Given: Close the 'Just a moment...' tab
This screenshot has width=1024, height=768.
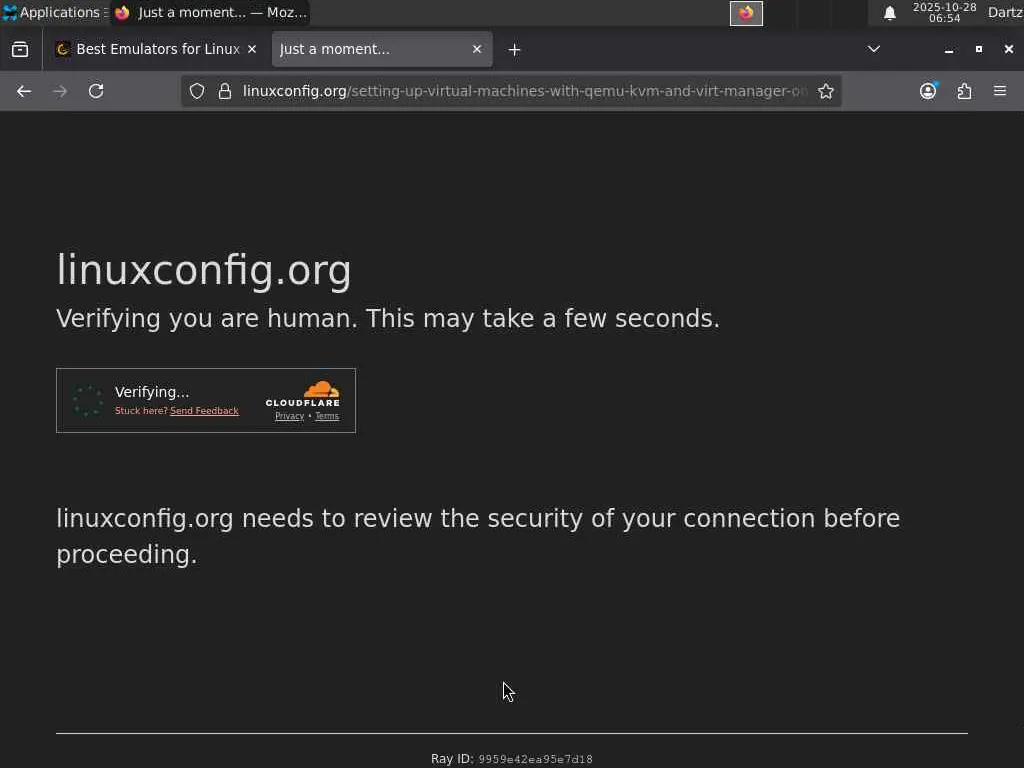Looking at the screenshot, I should pos(477,50).
